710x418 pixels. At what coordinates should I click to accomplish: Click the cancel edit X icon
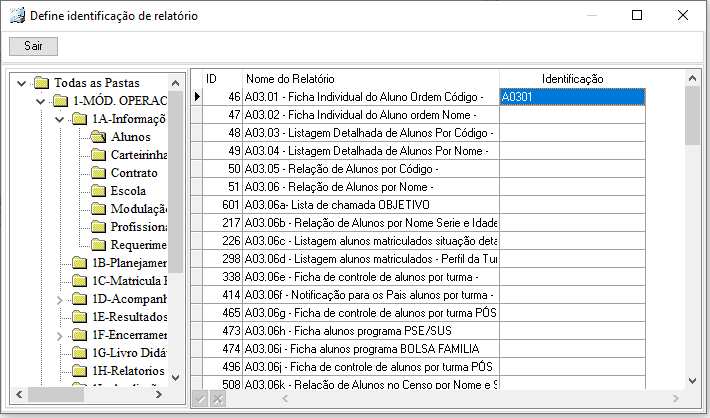218,399
